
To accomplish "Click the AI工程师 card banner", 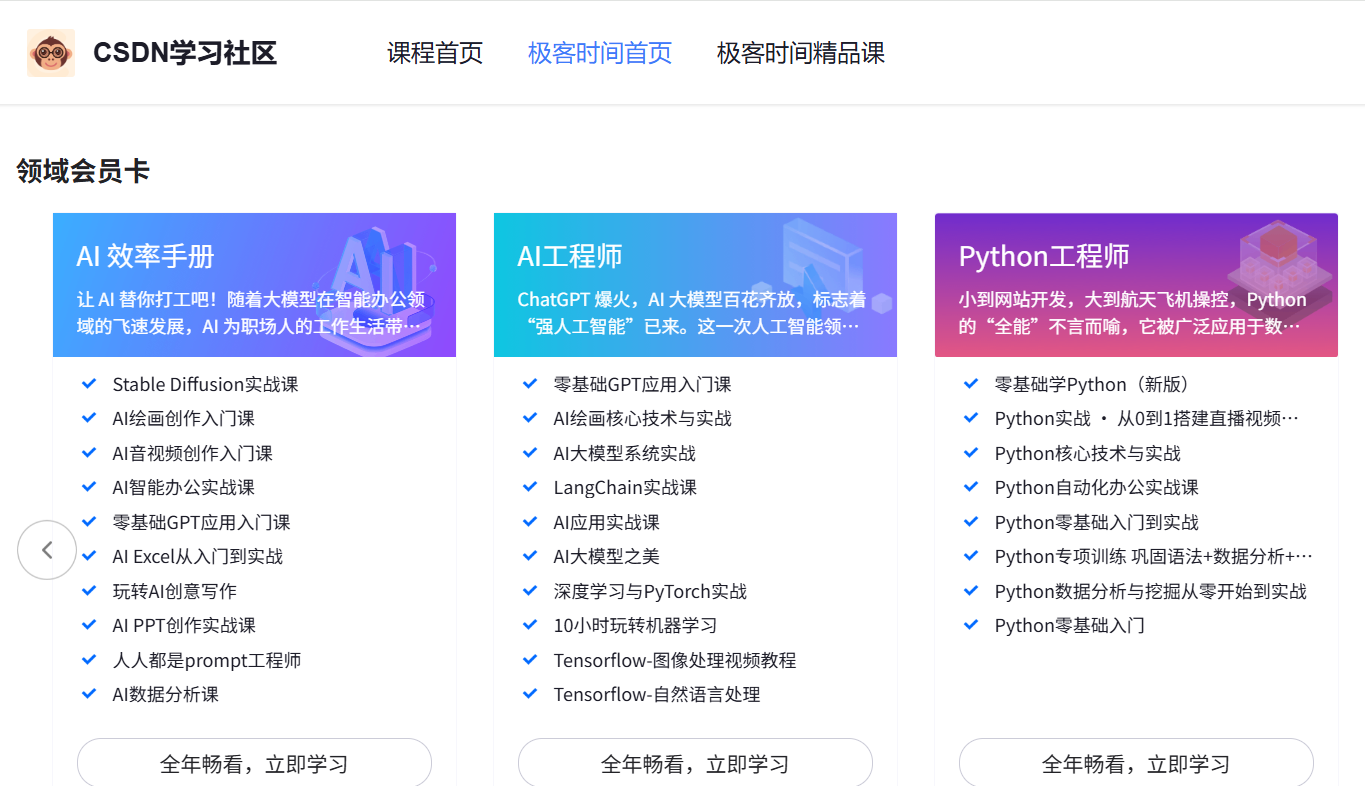I will pyautogui.click(x=695, y=285).
